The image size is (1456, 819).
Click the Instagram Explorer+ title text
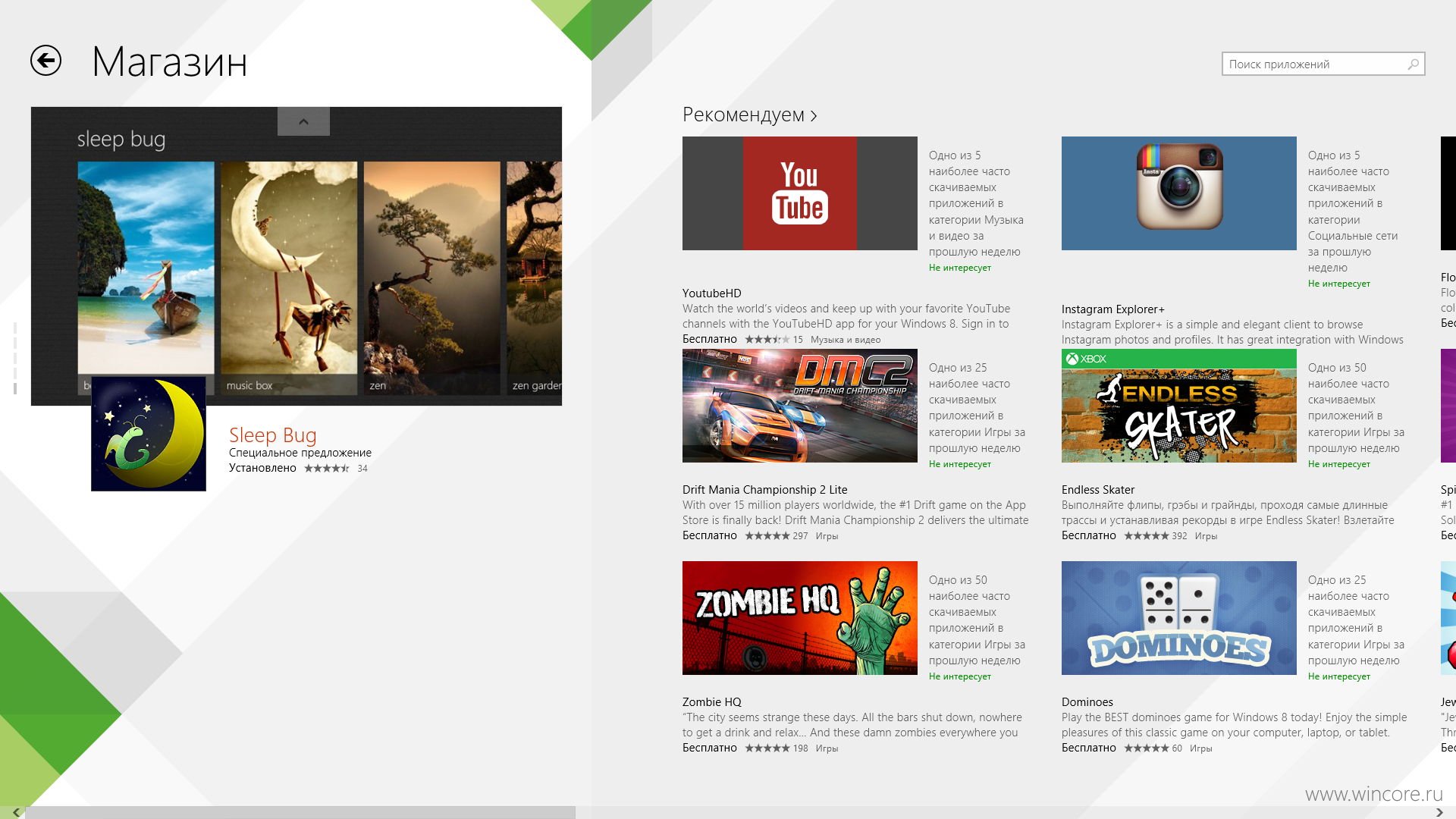tap(1113, 309)
